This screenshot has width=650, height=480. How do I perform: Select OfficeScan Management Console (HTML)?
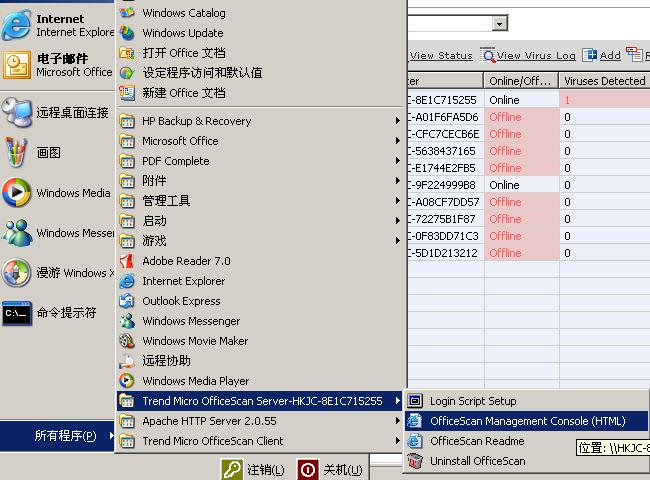click(526, 421)
